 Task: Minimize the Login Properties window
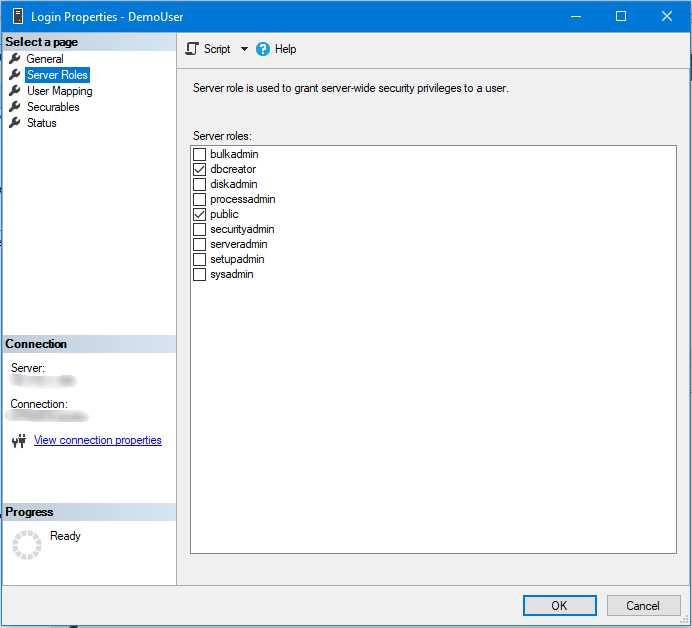tap(575, 16)
